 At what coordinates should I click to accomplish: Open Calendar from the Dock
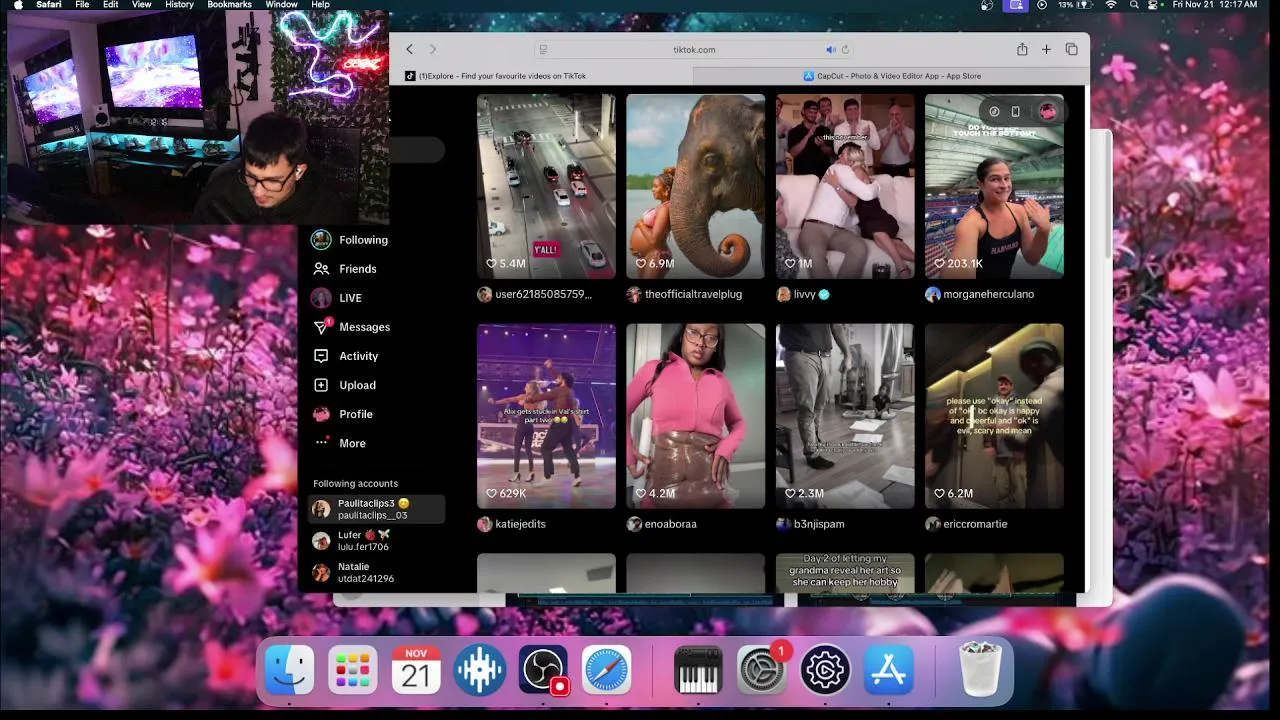(416, 669)
